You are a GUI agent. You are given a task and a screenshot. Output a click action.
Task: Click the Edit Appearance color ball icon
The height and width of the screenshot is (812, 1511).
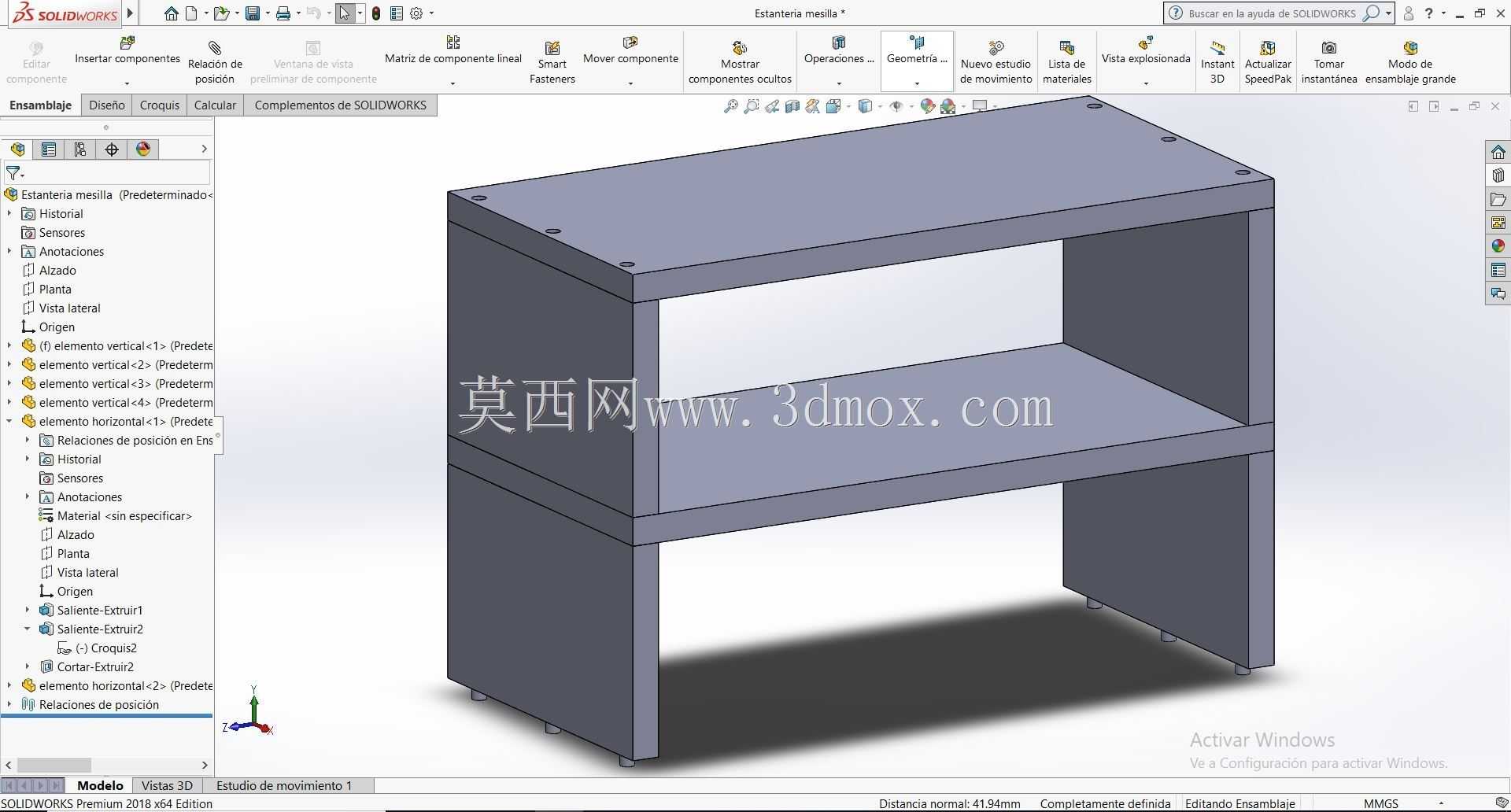click(x=927, y=106)
